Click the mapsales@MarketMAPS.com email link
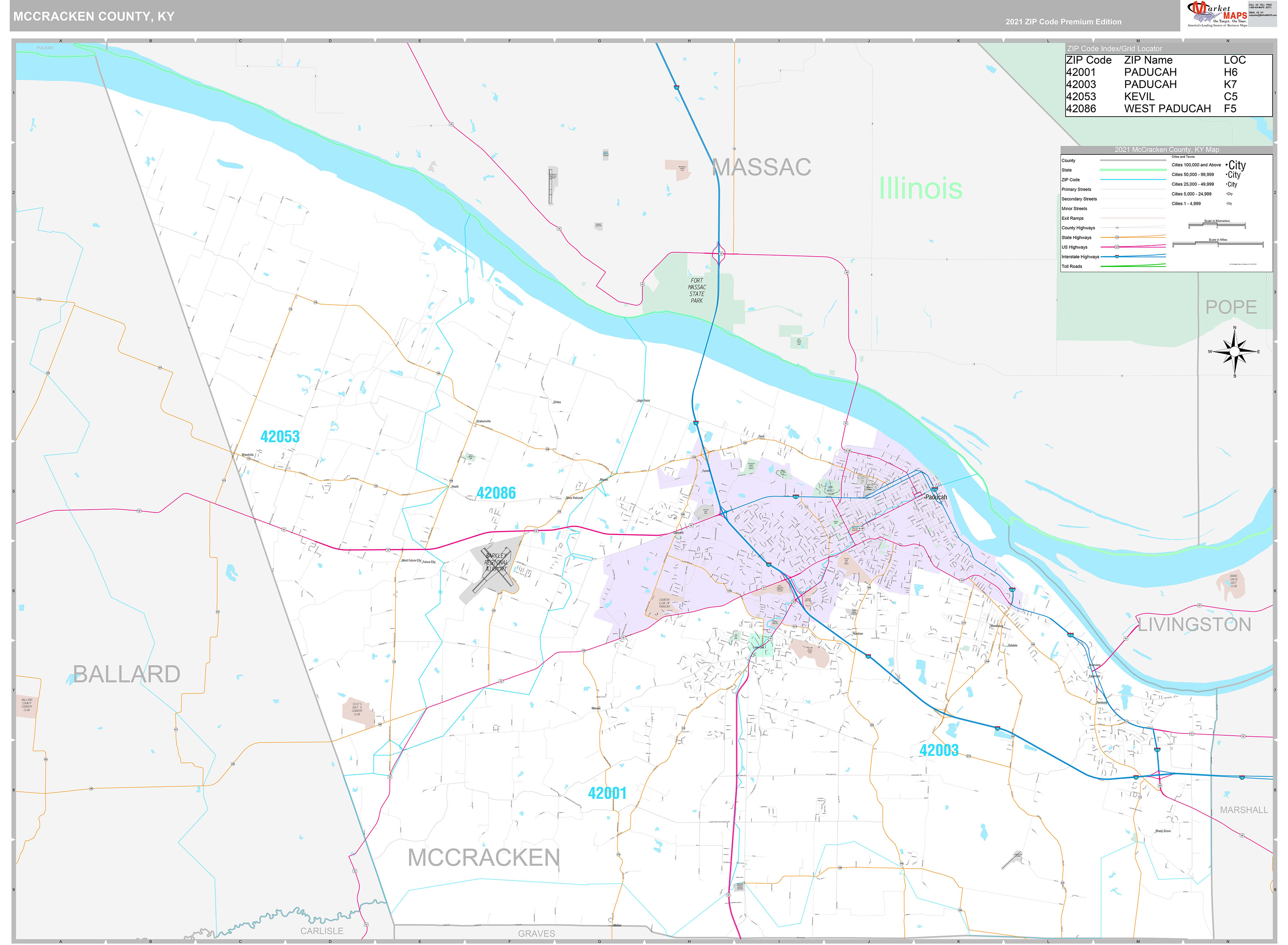 pos(1263,15)
